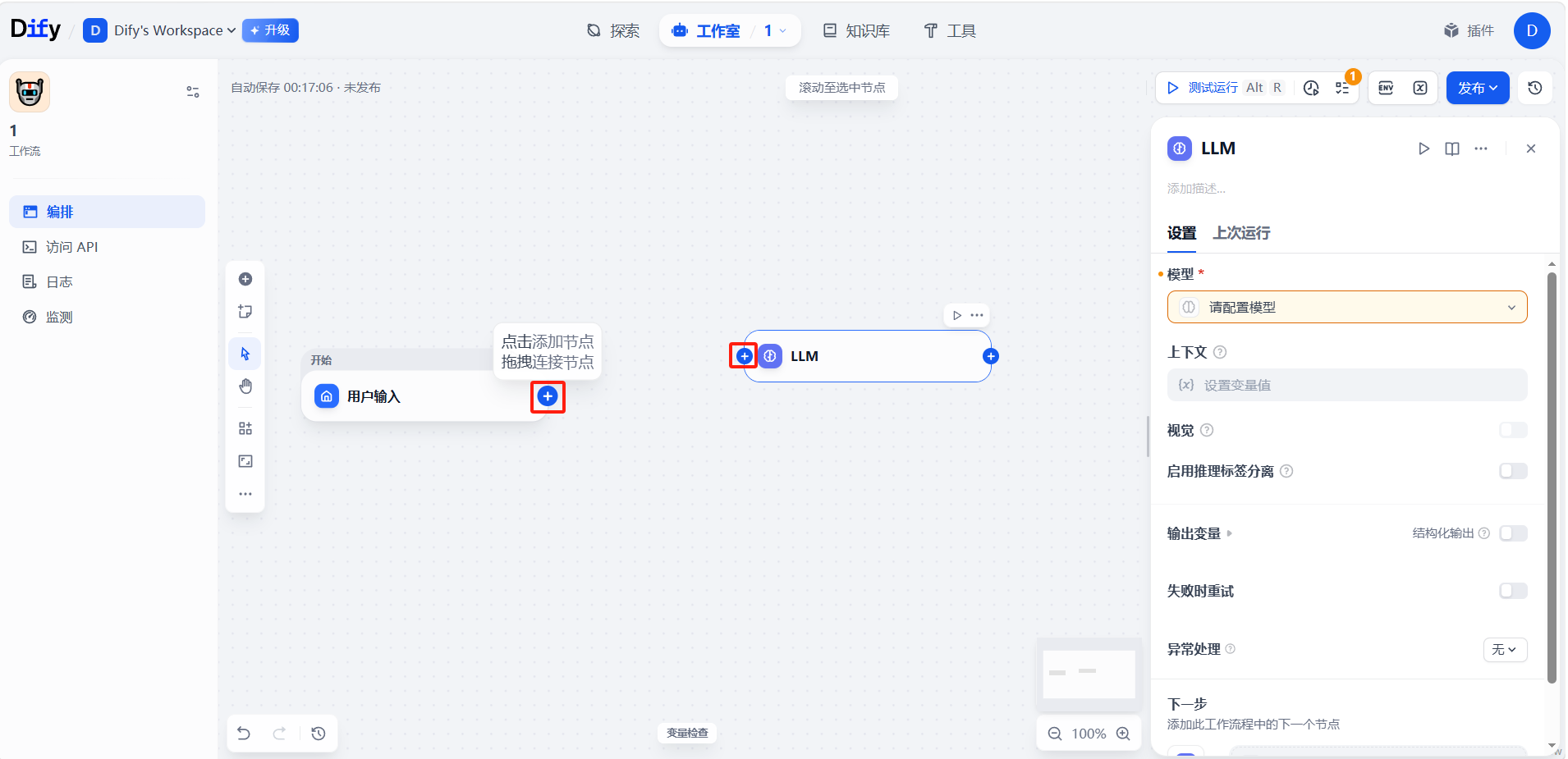Image resolution: width=1568 pixels, height=759 pixels.
Task: Run the LLM node from panel header
Action: point(1424,149)
